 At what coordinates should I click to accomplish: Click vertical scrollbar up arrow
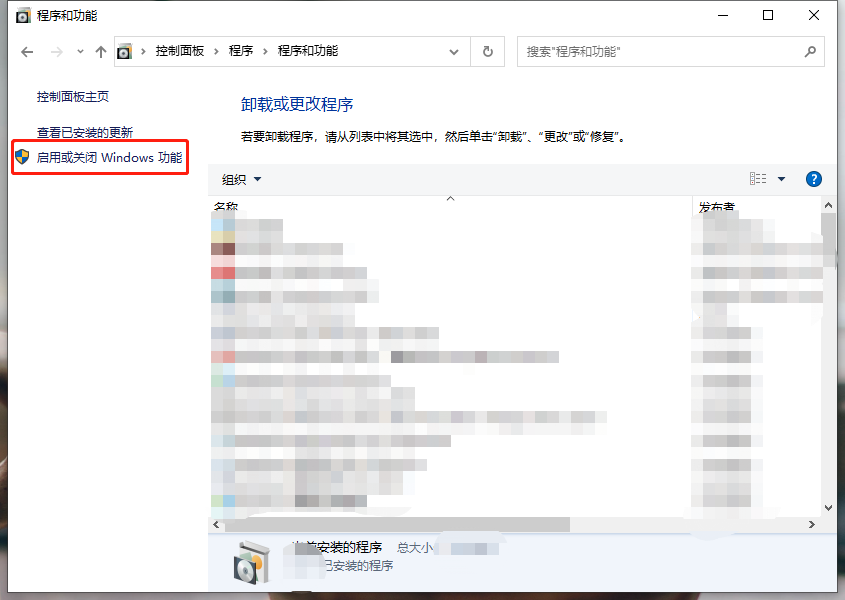click(828, 205)
